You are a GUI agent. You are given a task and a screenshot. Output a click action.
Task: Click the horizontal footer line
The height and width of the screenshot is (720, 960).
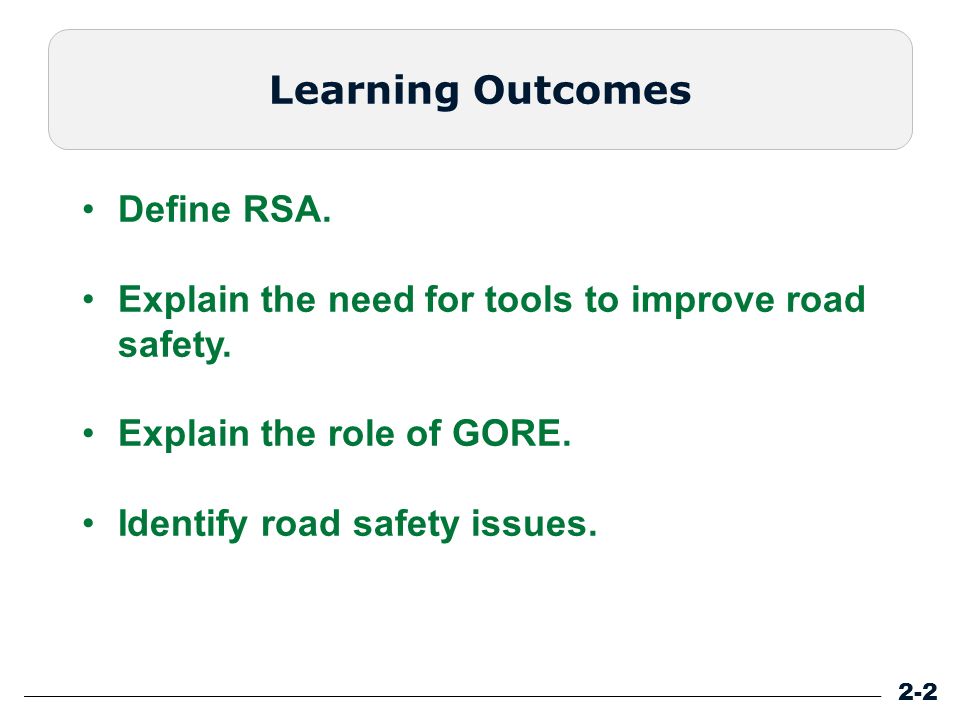[x=452, y=696]
